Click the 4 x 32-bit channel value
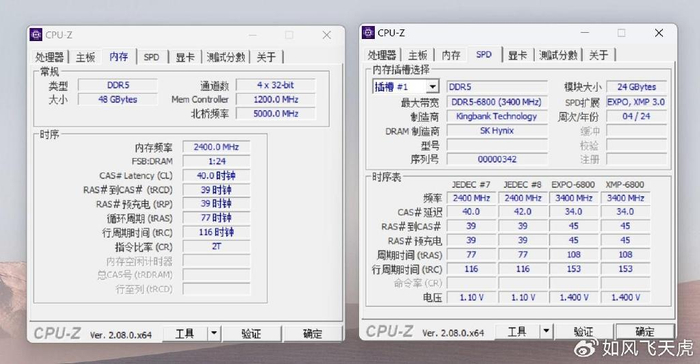This screenshot has width=700, height=364. (275, 85)
